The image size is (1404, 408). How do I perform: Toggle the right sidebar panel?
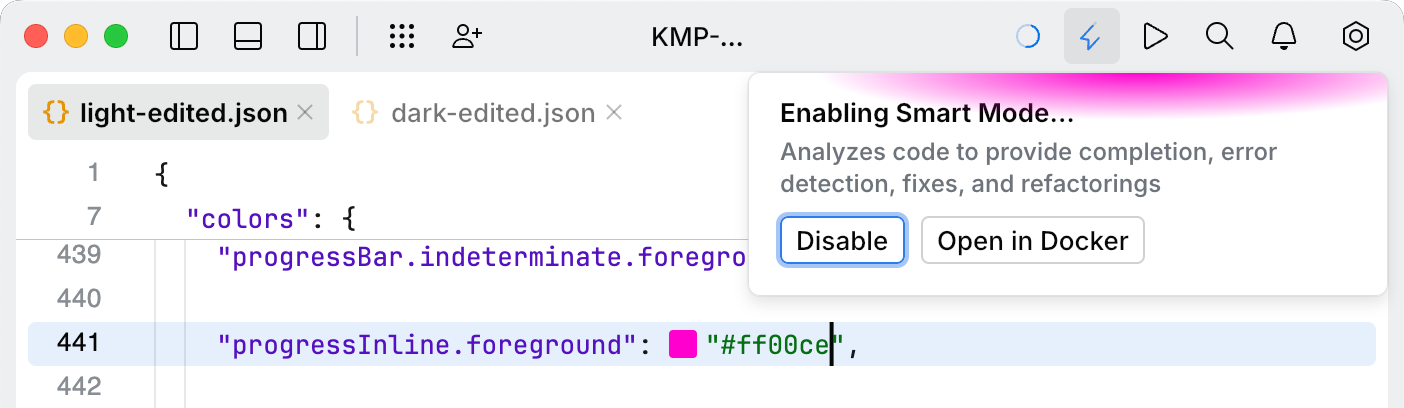(x=312, y=37)
